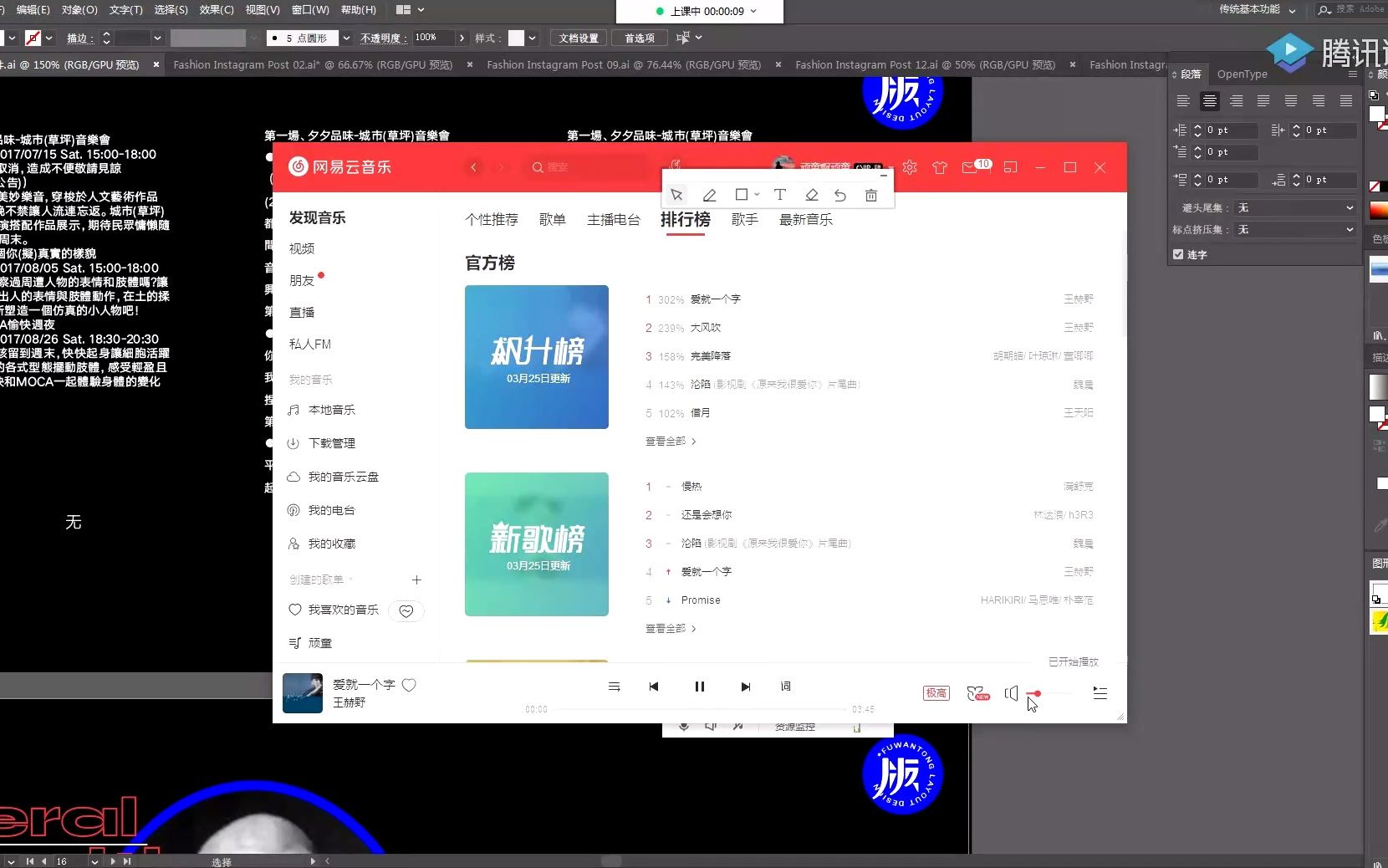Image resolution: width=1388 pixels, height=868 pixels.
Task: Open 飙升榜 chart cover
Action: [537, 357]
